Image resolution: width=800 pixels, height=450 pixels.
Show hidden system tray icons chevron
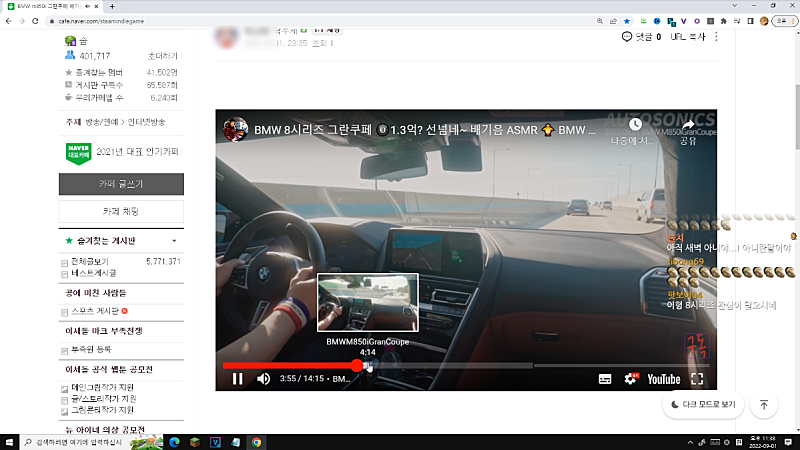click(x=690, y=442)
